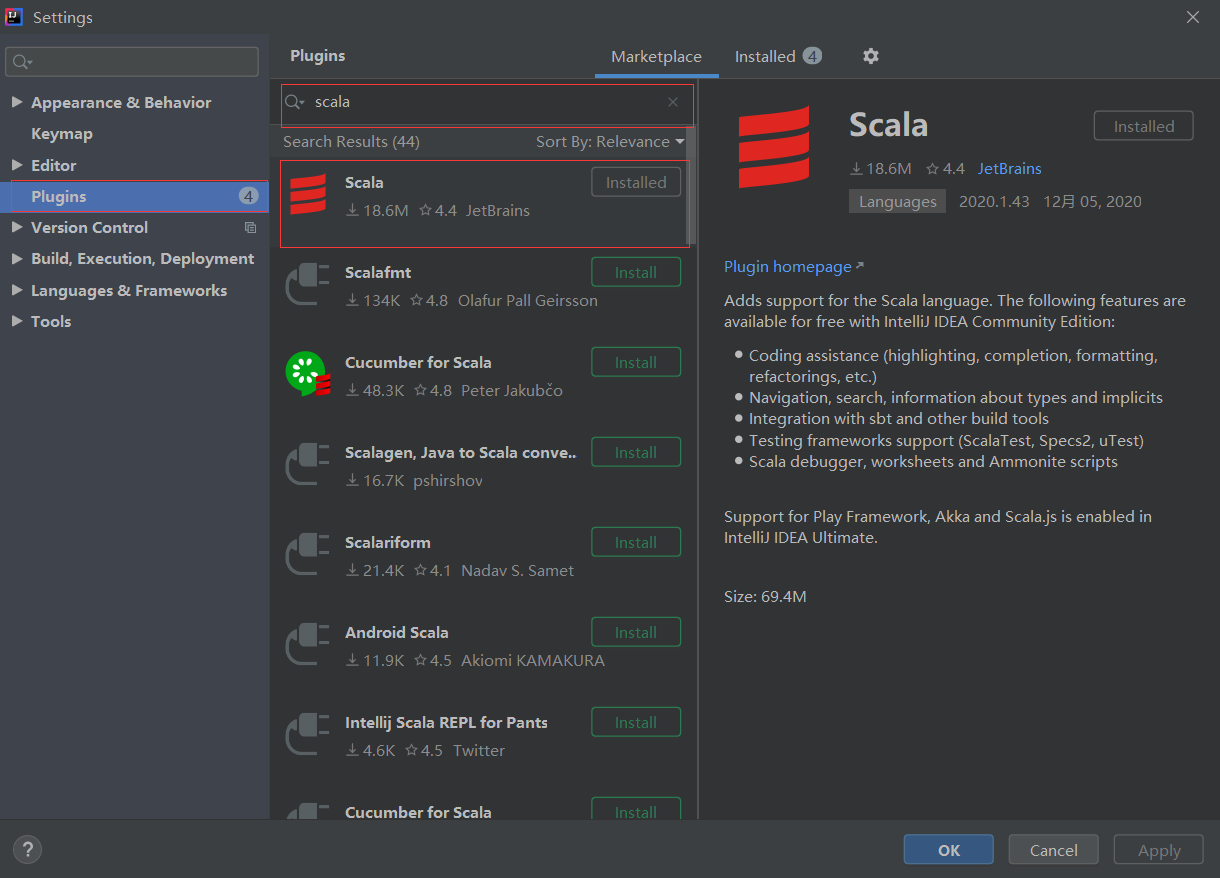This screenshot has height=878, width=1220.
Task: Switch to the Installed tab
Action: click(778, 57)
